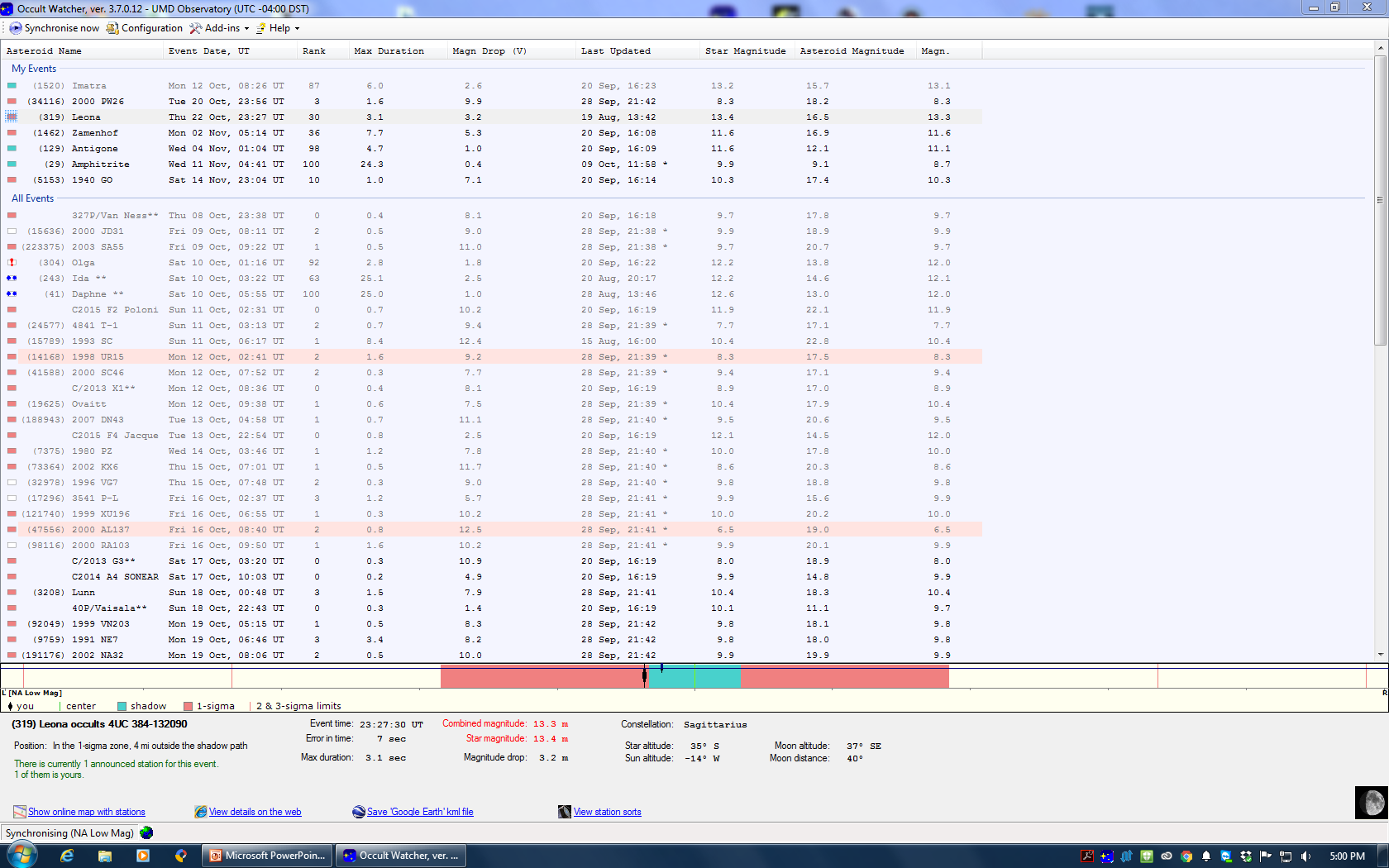Screen dimensions: 1389x868
Task: Click the View station sorts icon
Action: click(x=565, y=812)
